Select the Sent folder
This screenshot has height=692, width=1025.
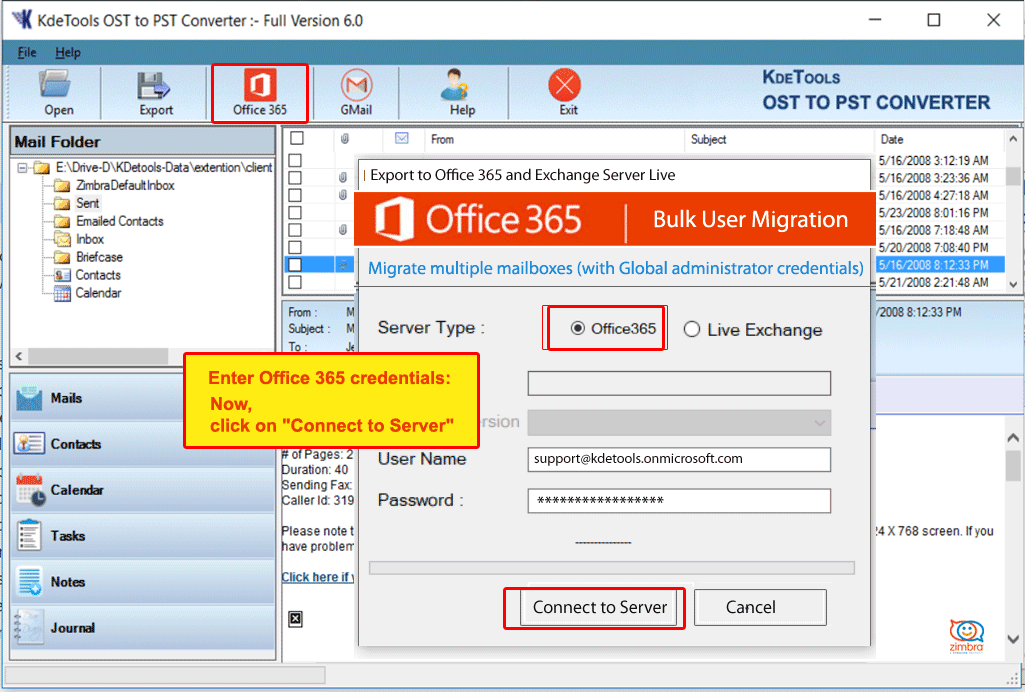pos(87,203)
